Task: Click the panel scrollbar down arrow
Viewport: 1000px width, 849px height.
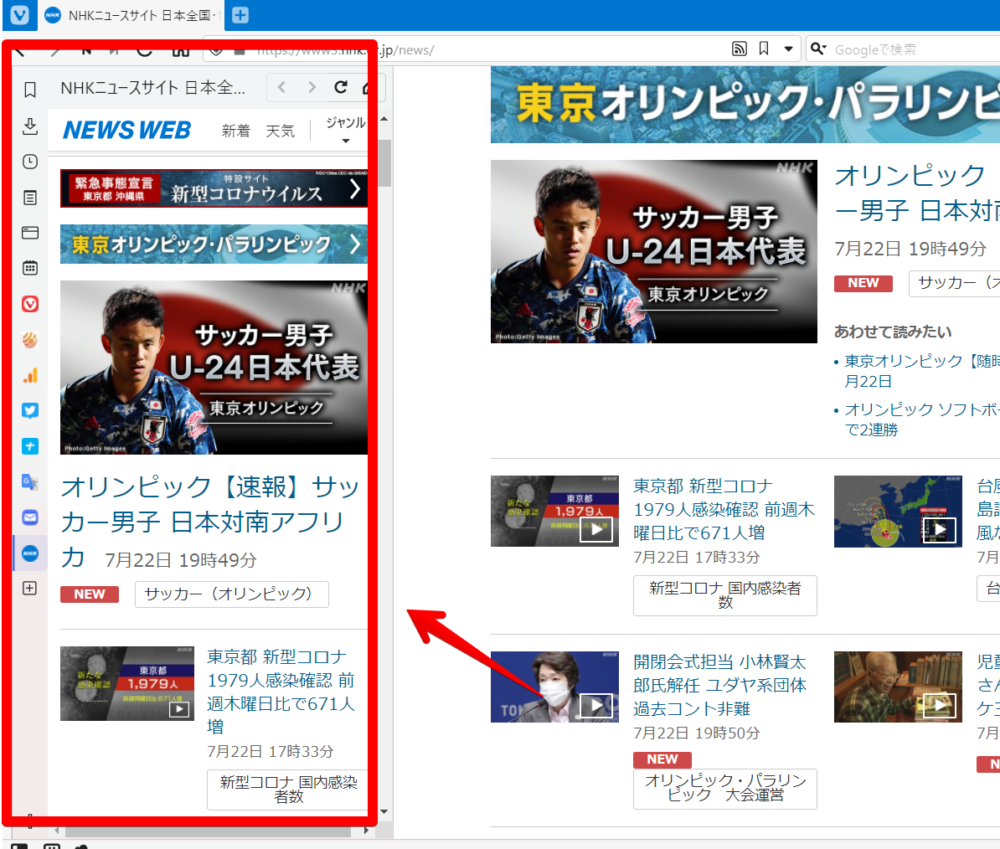Action: coord(384,811)
